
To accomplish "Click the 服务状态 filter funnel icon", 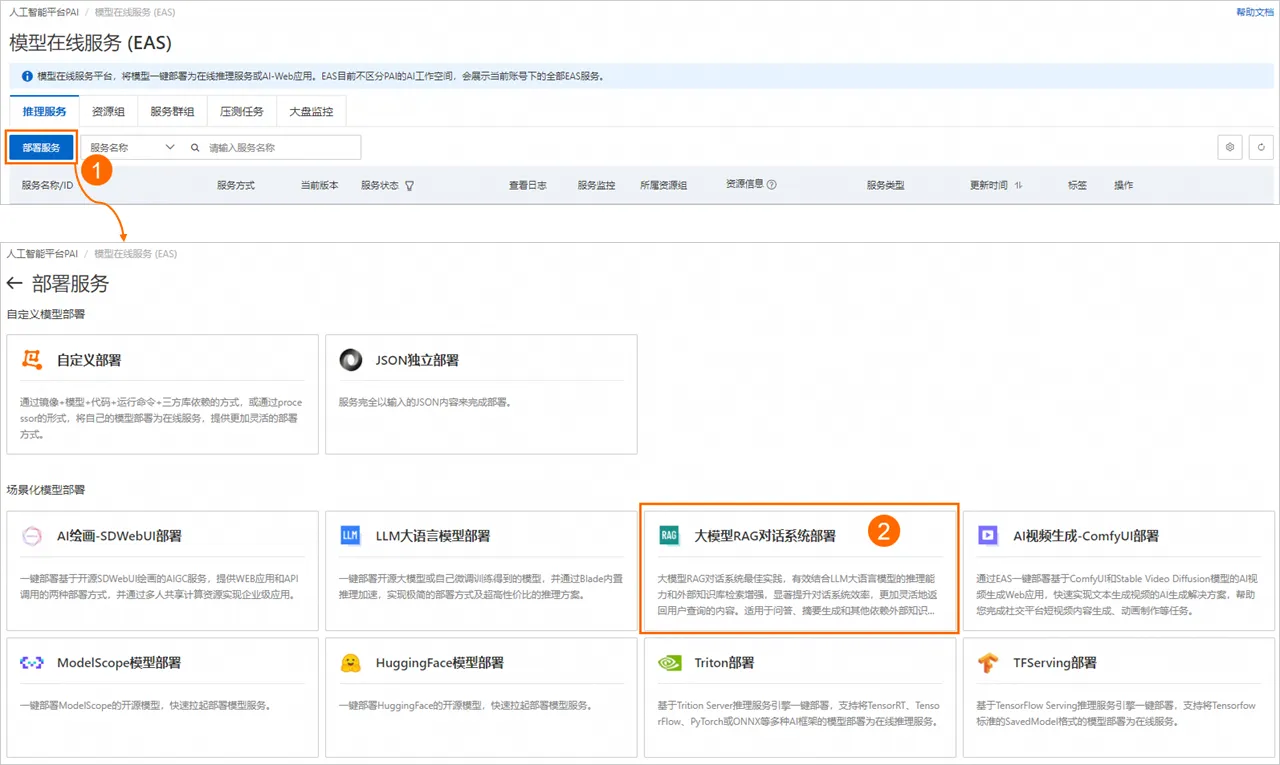I will (x=409, y=186).
